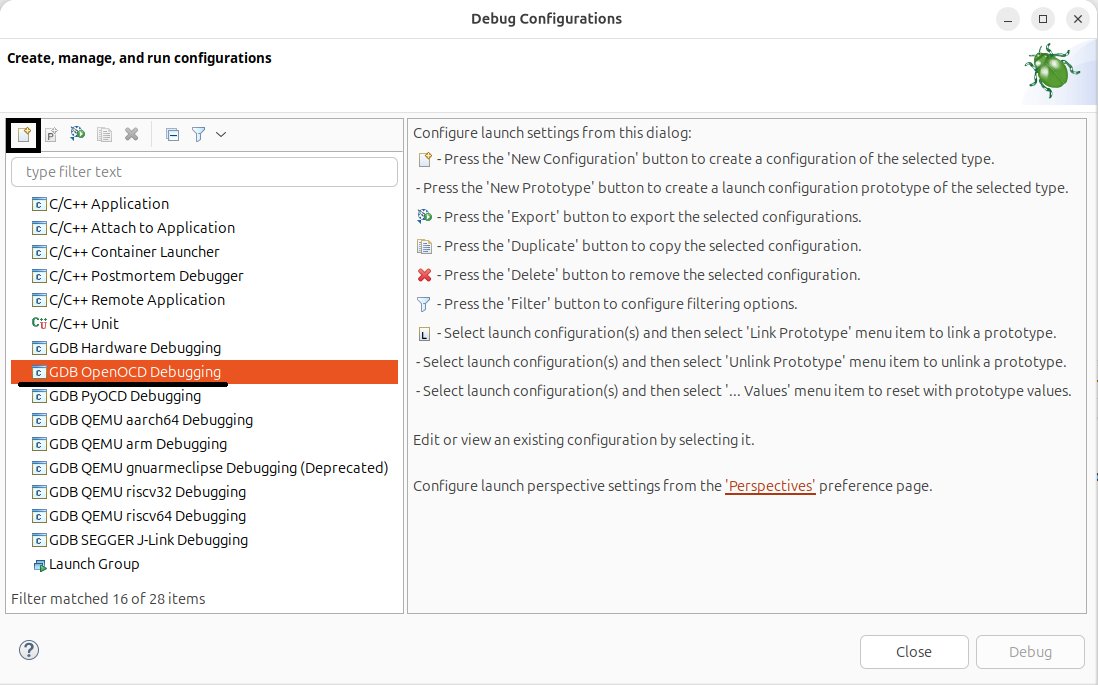Open the filter dropdown arrow menu
1098x685 pixels.
(x=221, y=134)
